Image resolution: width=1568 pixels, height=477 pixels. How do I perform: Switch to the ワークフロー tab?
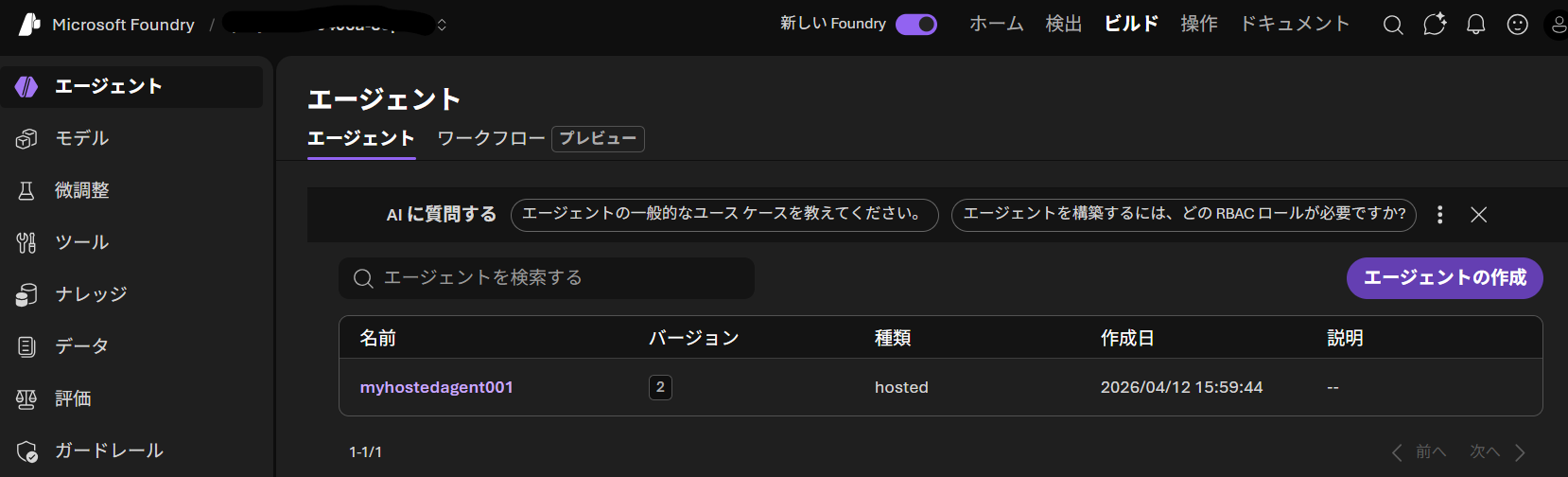(491, 138)
